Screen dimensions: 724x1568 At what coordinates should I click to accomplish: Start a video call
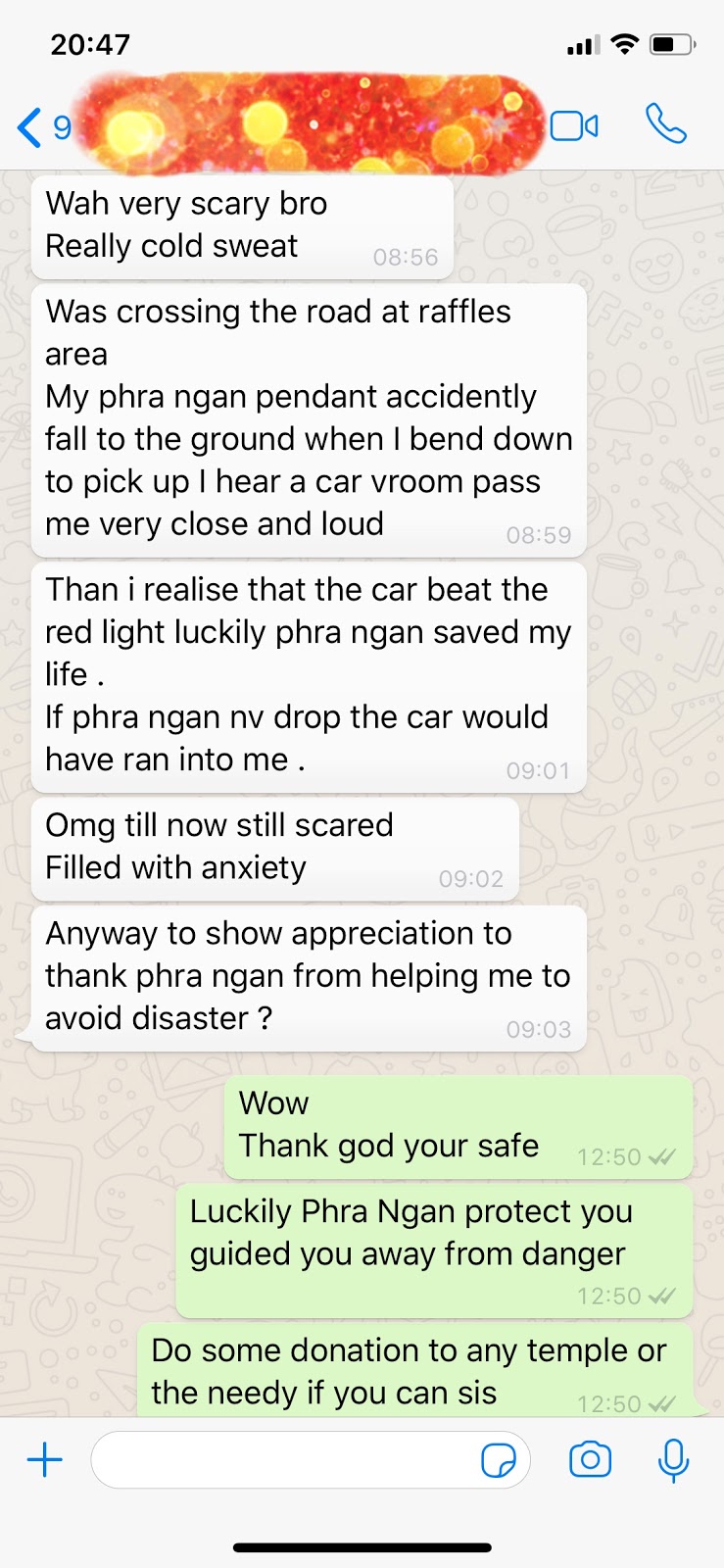coord(574,126)
